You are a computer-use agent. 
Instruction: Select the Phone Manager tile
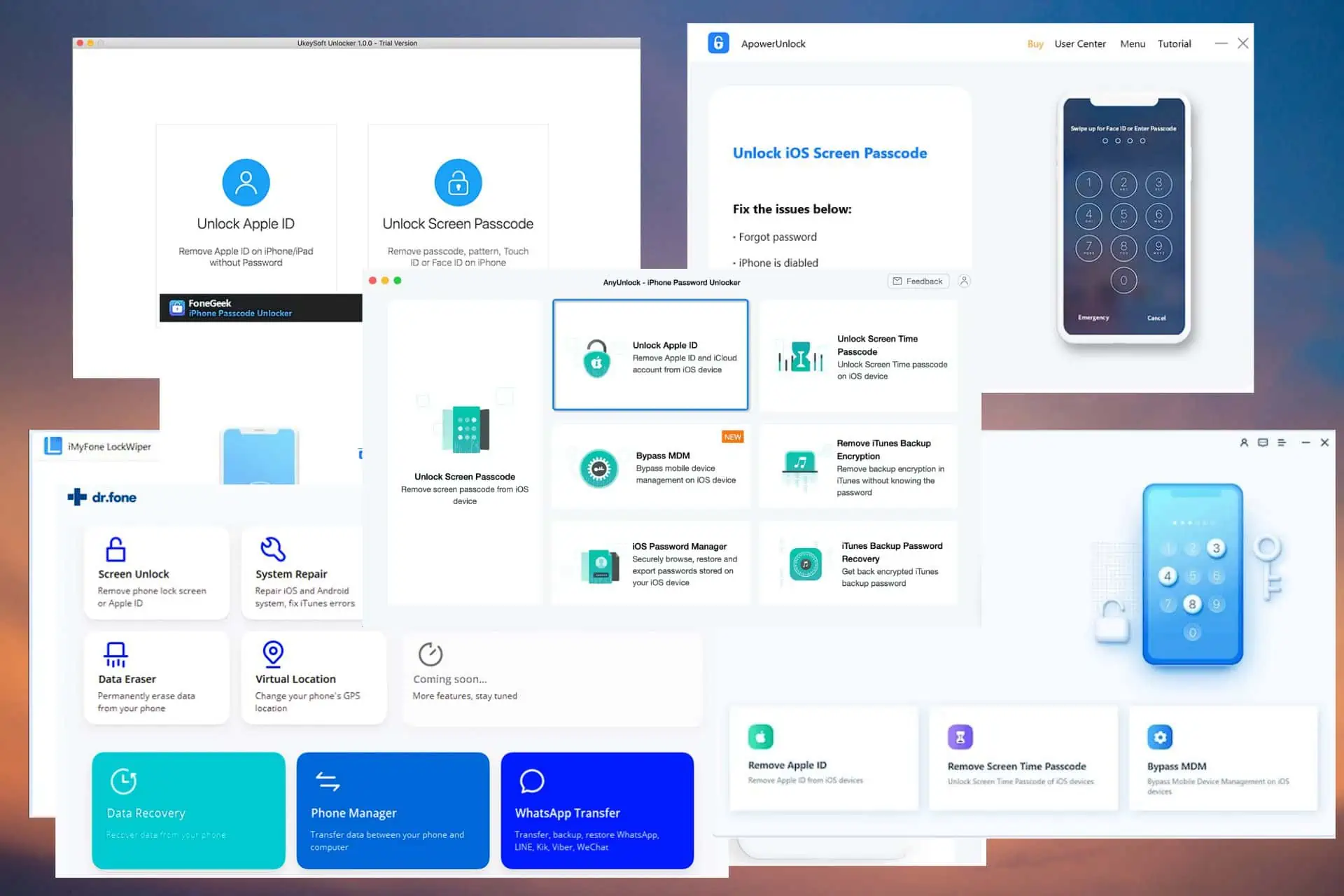coord(393,811)
